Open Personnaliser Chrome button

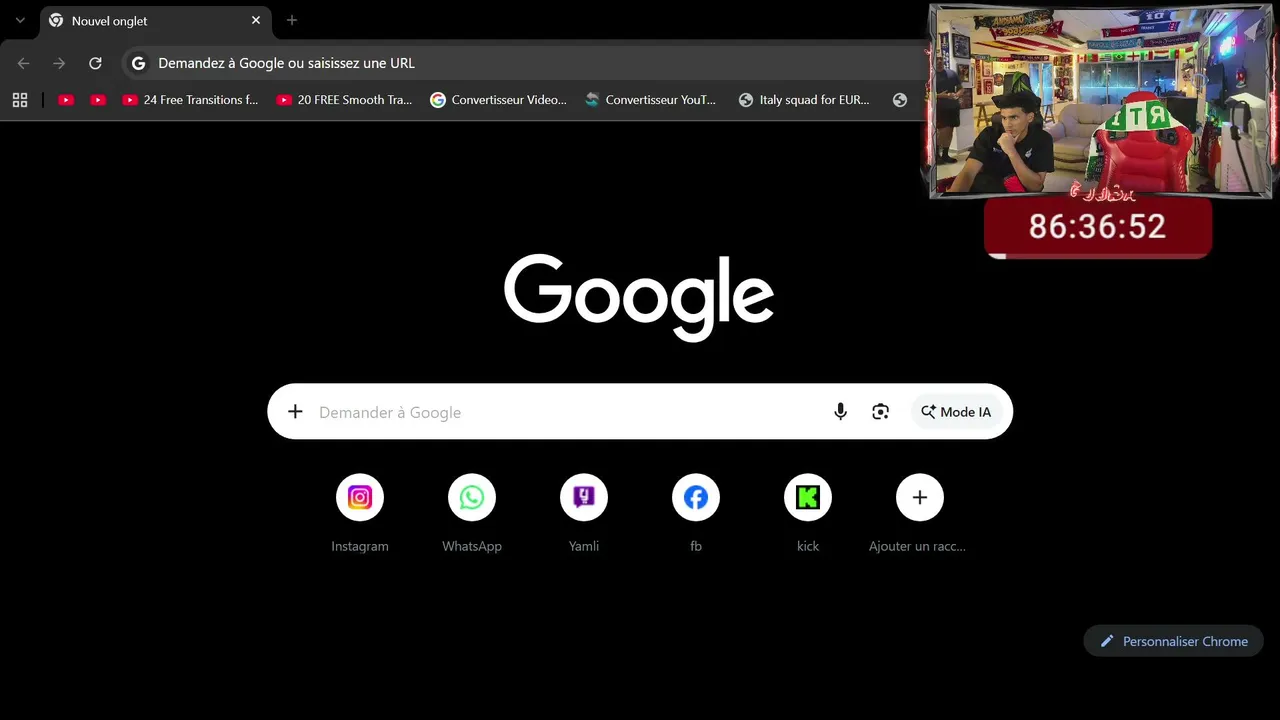pos(1174,641)
